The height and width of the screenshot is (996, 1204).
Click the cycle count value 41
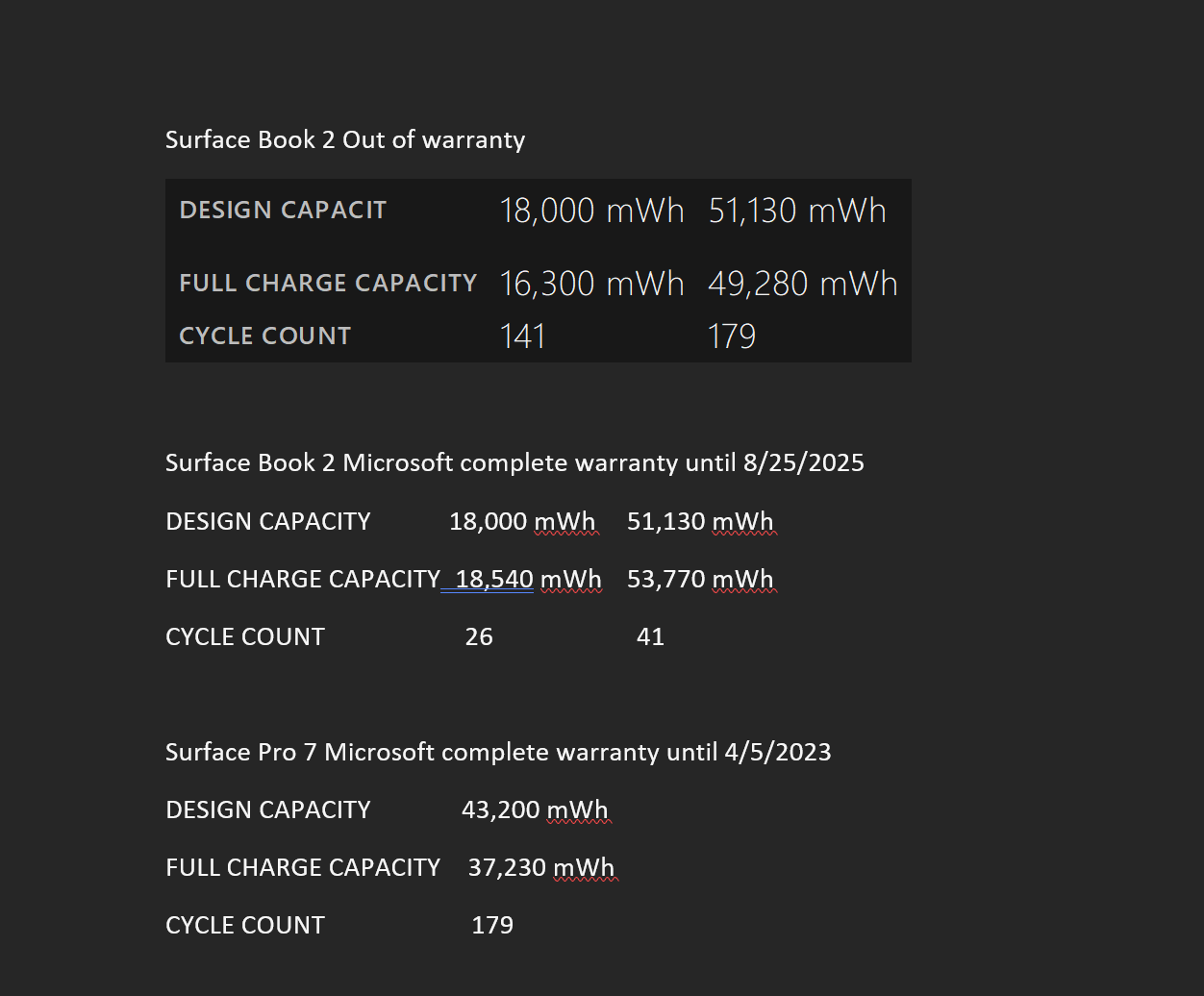pyautogui.click(x=650, y=637)
